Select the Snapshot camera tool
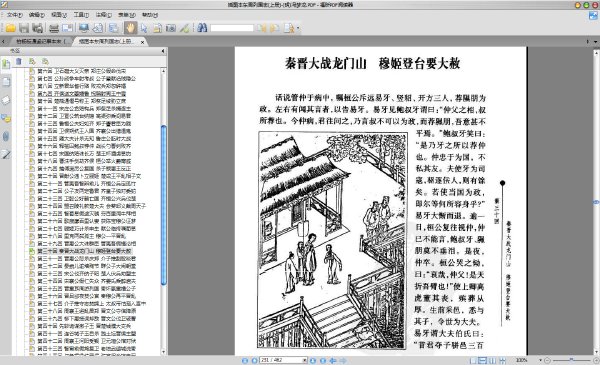600x365 pixels. (x=171, y=28)
